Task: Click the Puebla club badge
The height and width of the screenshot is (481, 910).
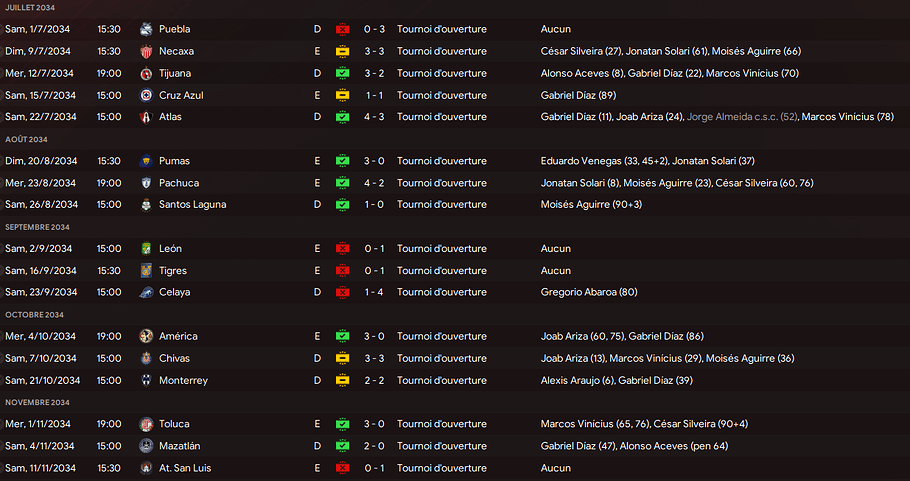Action: coord(146,29)
